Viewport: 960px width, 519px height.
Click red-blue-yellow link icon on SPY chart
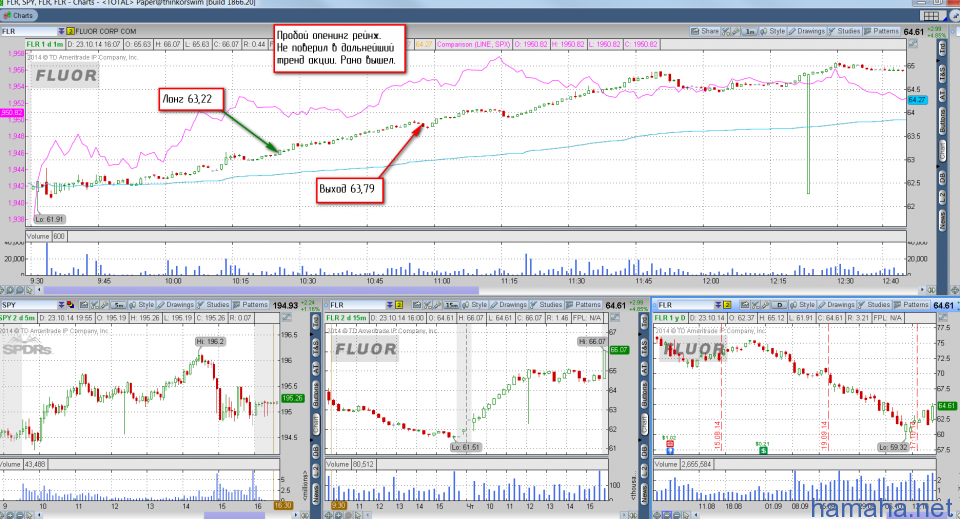point(70,305)
